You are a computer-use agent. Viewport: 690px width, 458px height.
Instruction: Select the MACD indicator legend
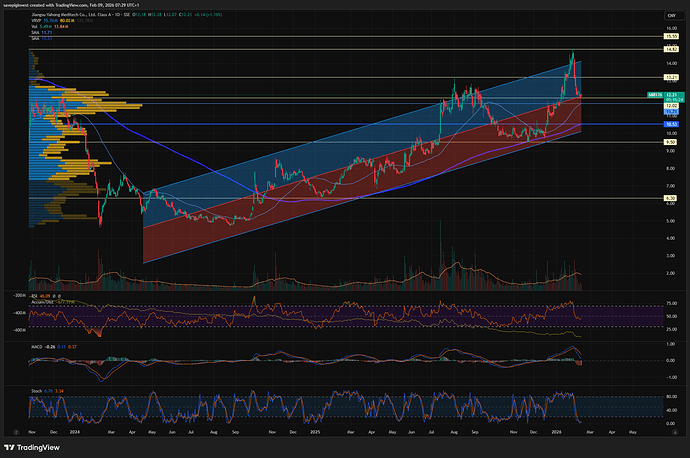tap(36, 345)
